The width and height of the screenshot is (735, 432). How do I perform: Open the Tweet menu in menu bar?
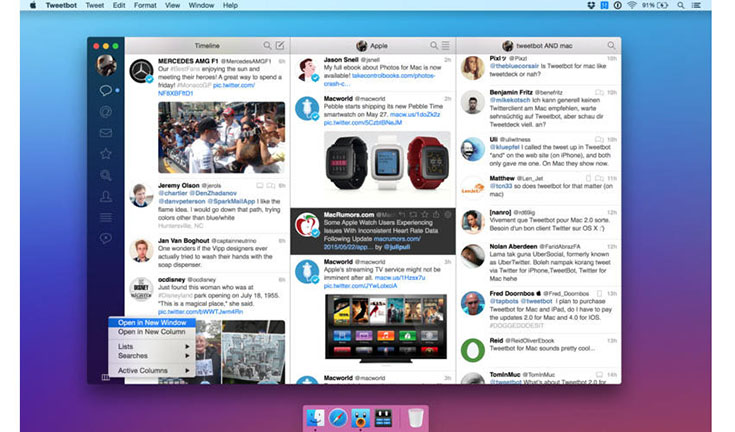[x=95, y=5]
